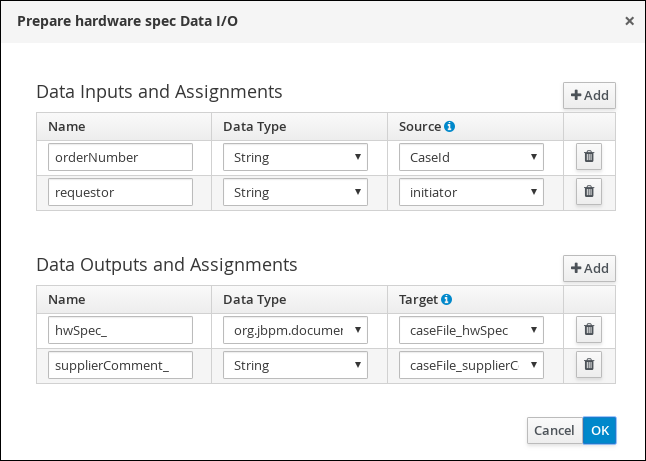Edit the orderNumber name field

click(x=120, y=157)
